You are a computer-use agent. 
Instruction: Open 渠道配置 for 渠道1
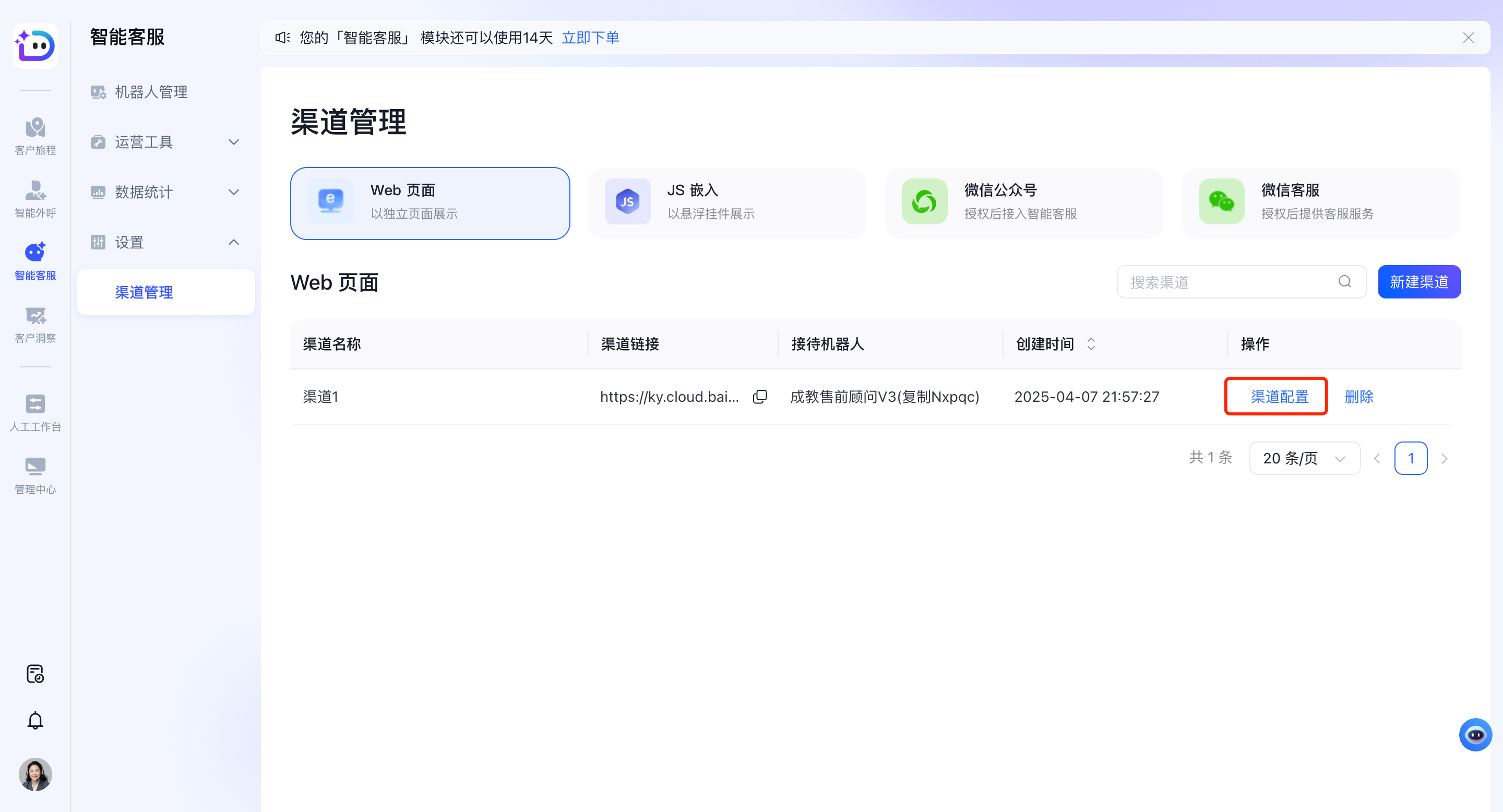(x=1276, y=397)
